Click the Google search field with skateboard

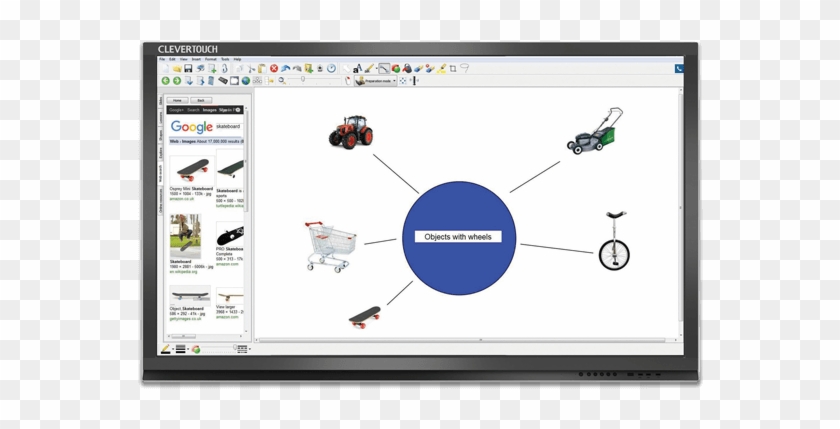coord(228,126)
